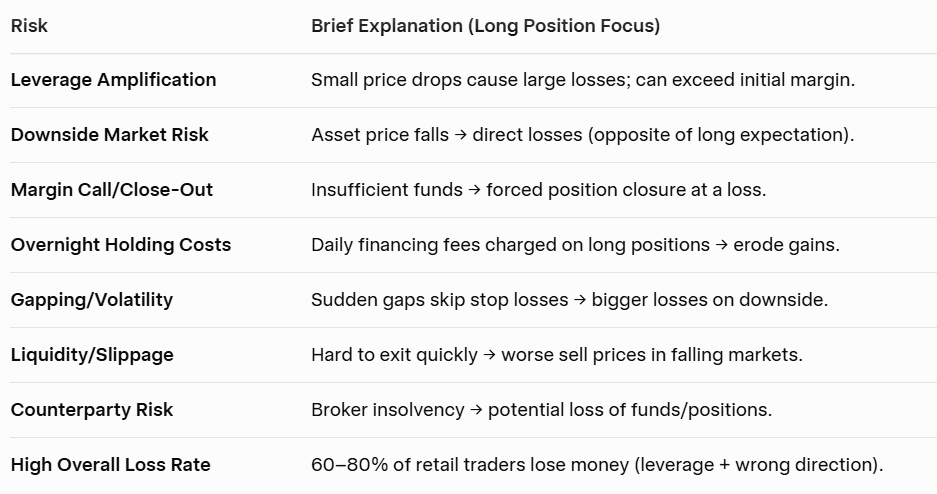The image size is (937, 494).
Task: Select the Gapping/Volatility risk label
Action: 91,300
